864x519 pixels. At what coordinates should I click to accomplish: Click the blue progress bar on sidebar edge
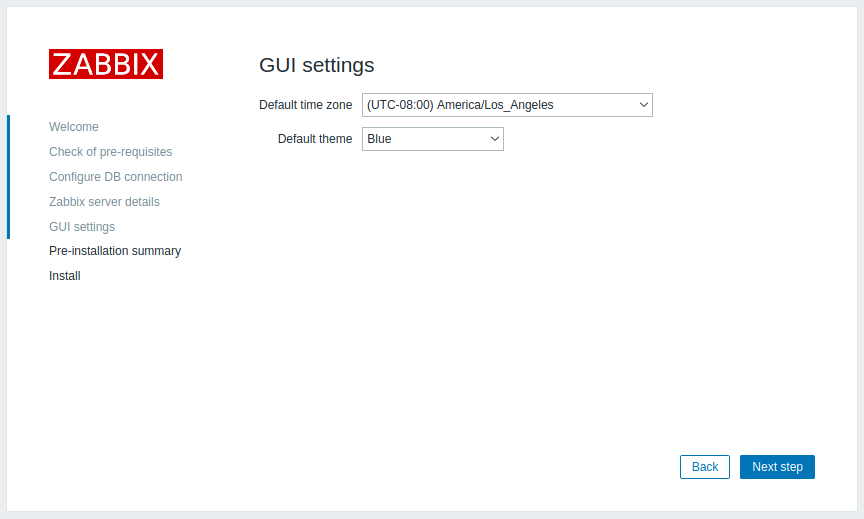pos(8,177)
